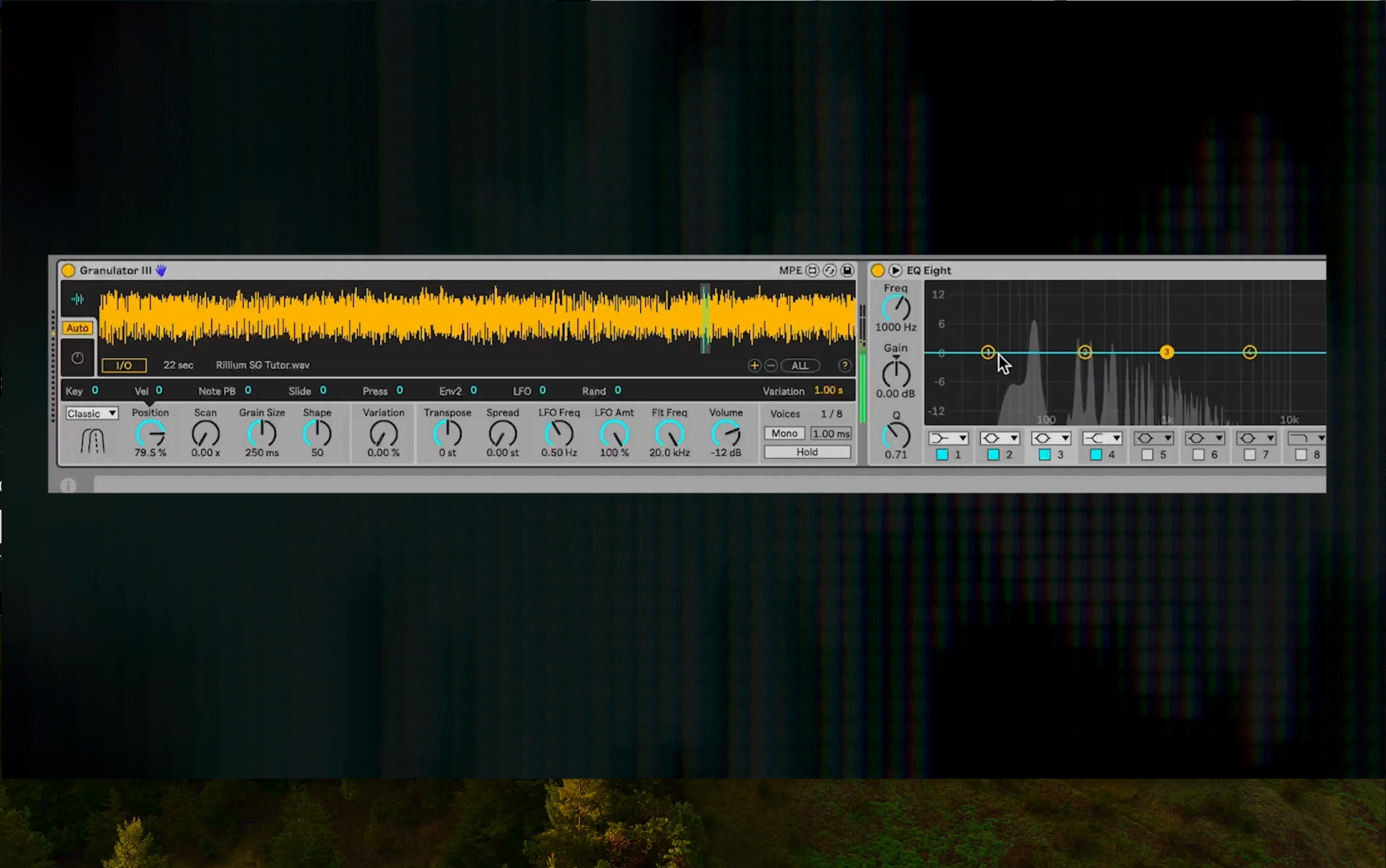Toggle the I/O button under the waveform
Screen dimensions: 1386x868
[124, 366]
